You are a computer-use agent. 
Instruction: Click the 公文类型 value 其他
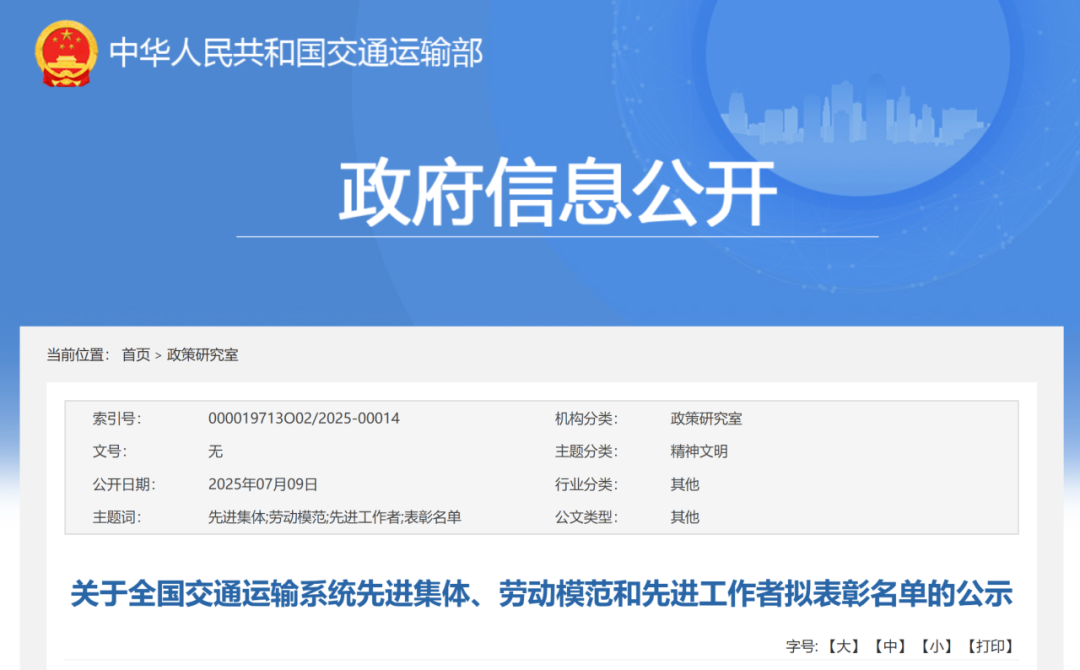click(x=686, y=517)
